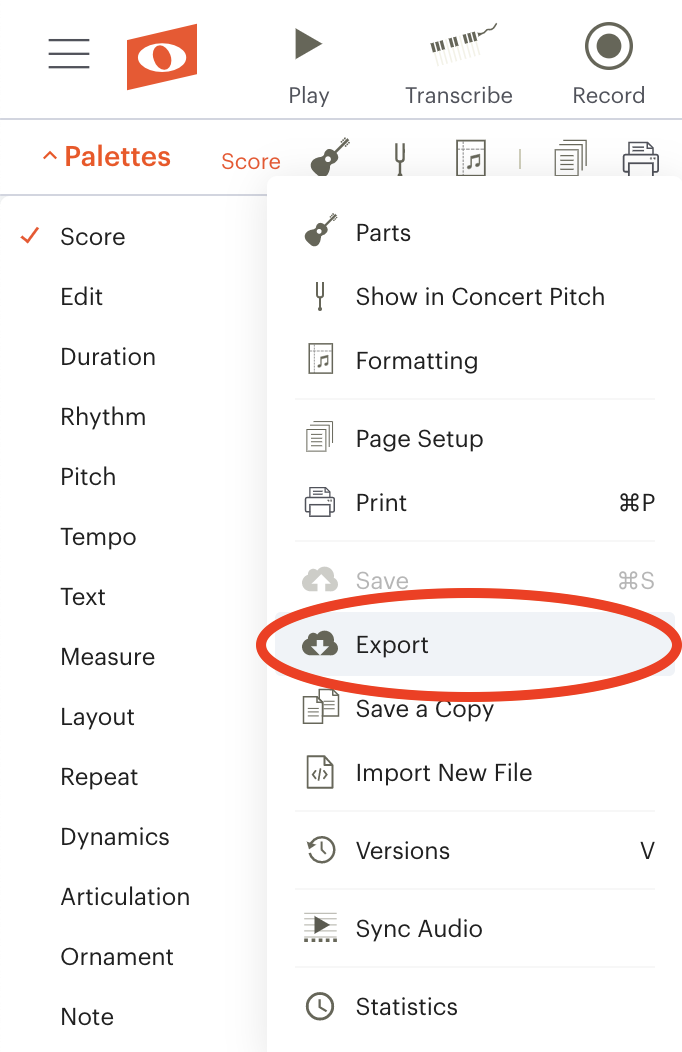Open the Score dropdown label
Screen dimensions: 682x1052
(x=251, y=161)
